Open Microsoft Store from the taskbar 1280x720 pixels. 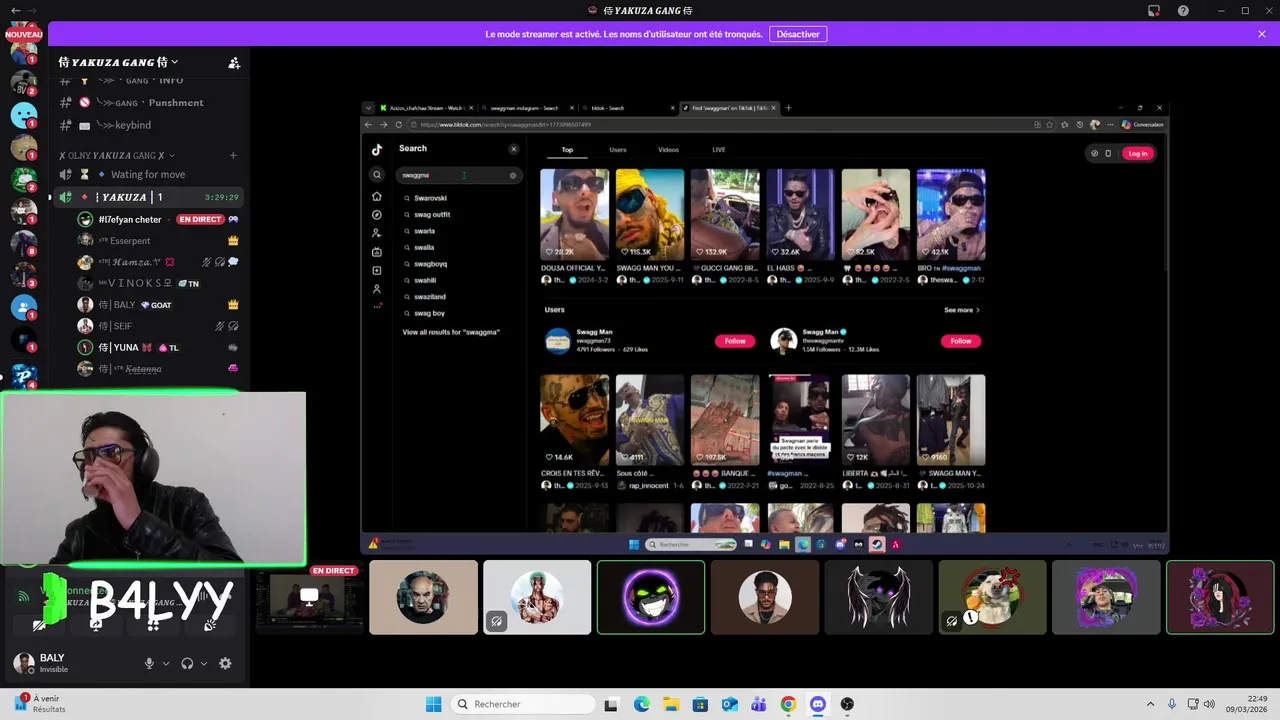pyautogui.click(x=700, y=704)
